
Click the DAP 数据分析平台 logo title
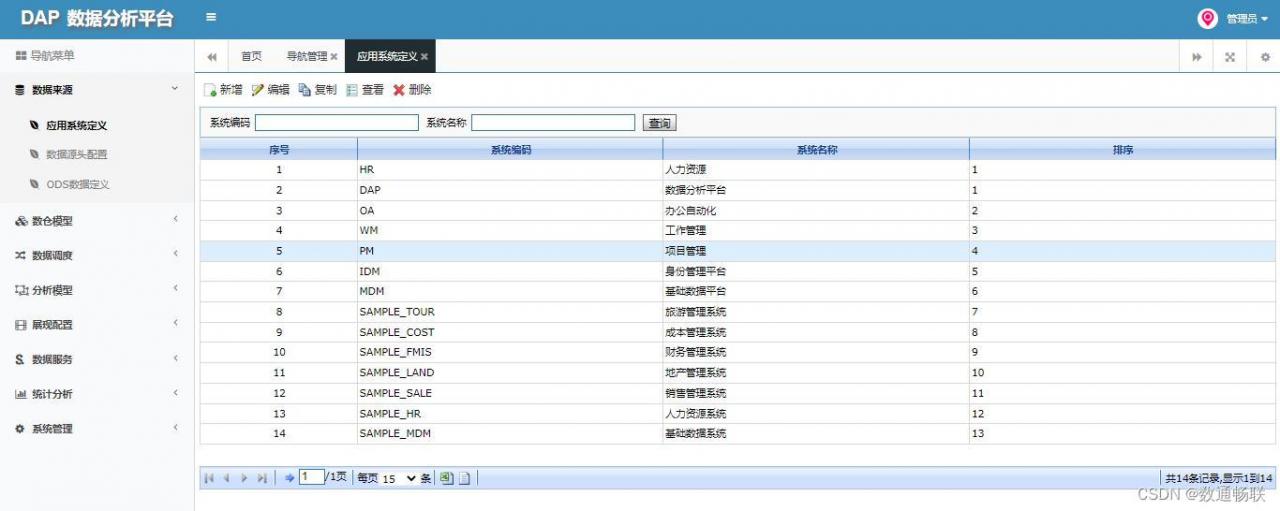pyautogui.click(x=97, y=19)
